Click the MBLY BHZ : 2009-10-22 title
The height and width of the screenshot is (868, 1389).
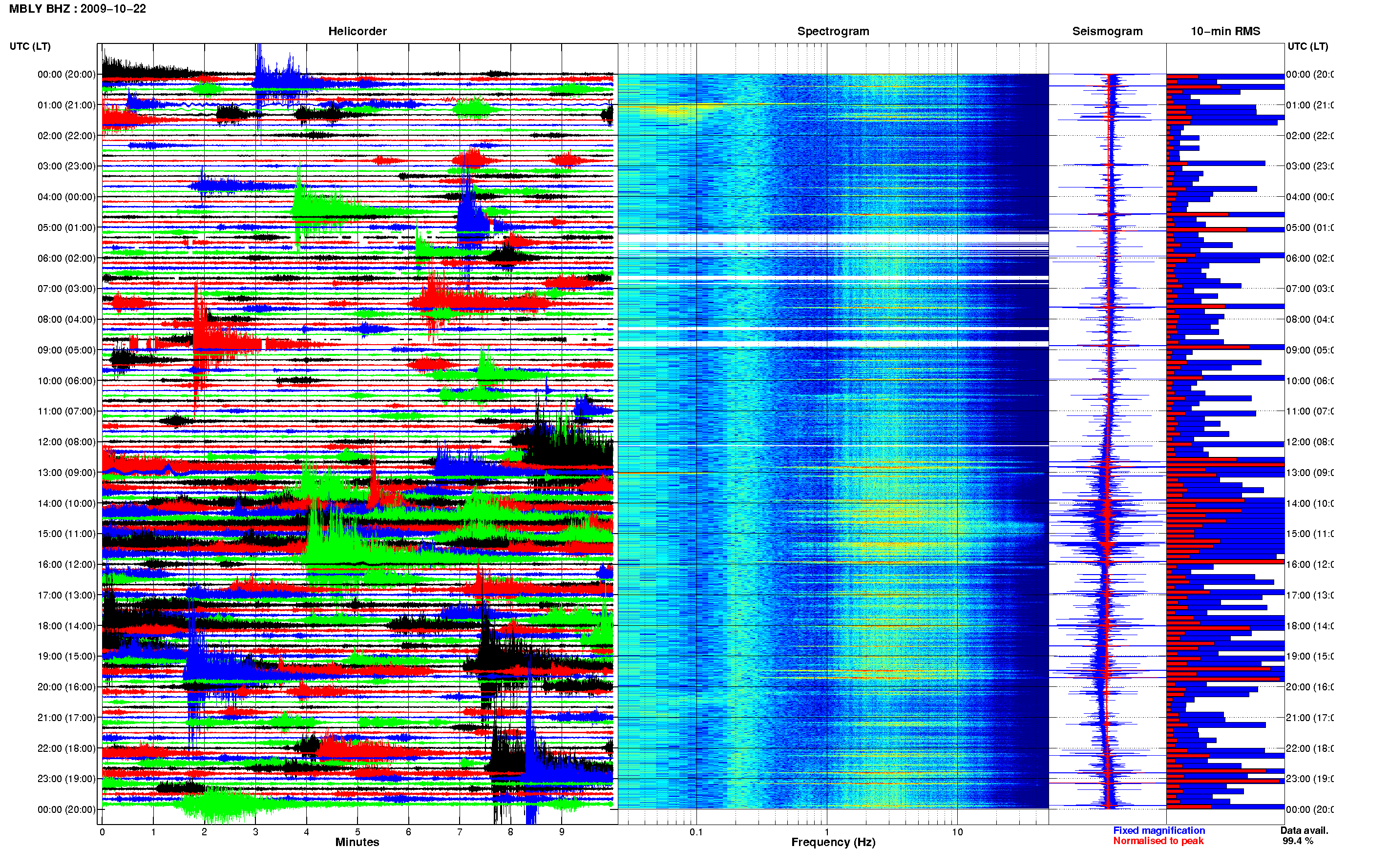point(78,9)
